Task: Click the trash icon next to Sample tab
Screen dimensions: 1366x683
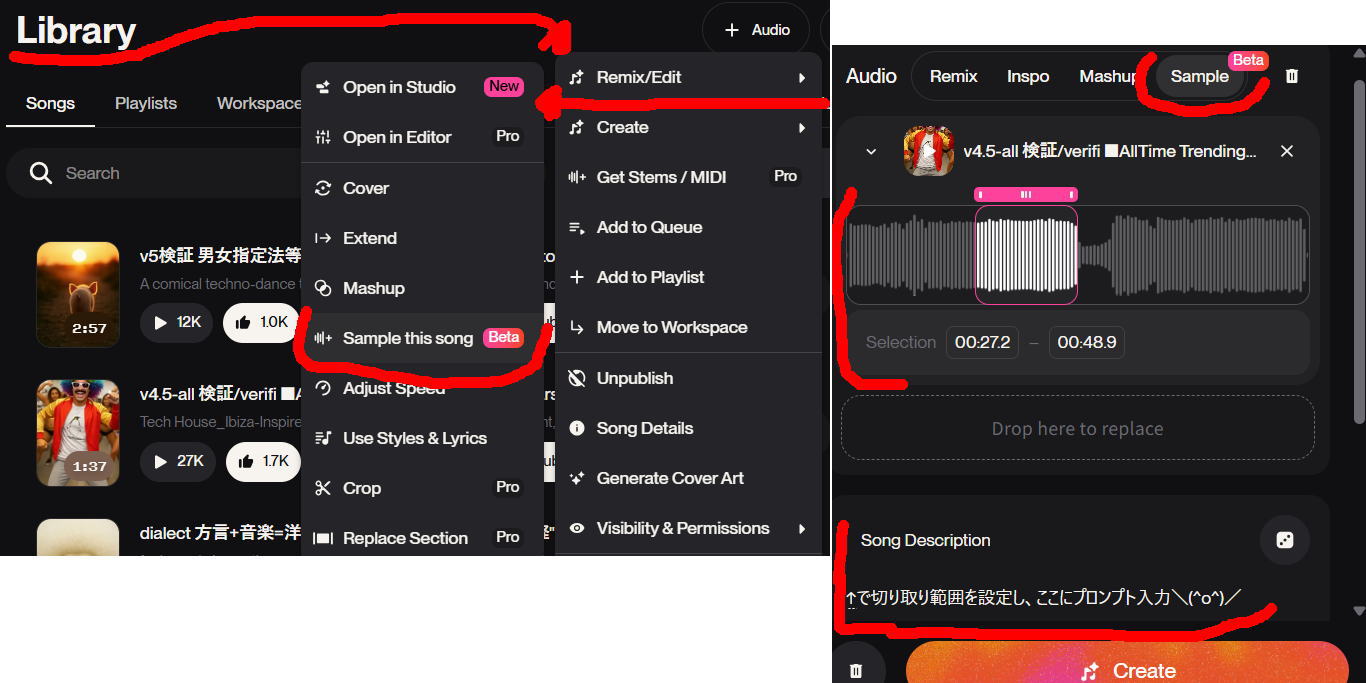Action: 1292,76
